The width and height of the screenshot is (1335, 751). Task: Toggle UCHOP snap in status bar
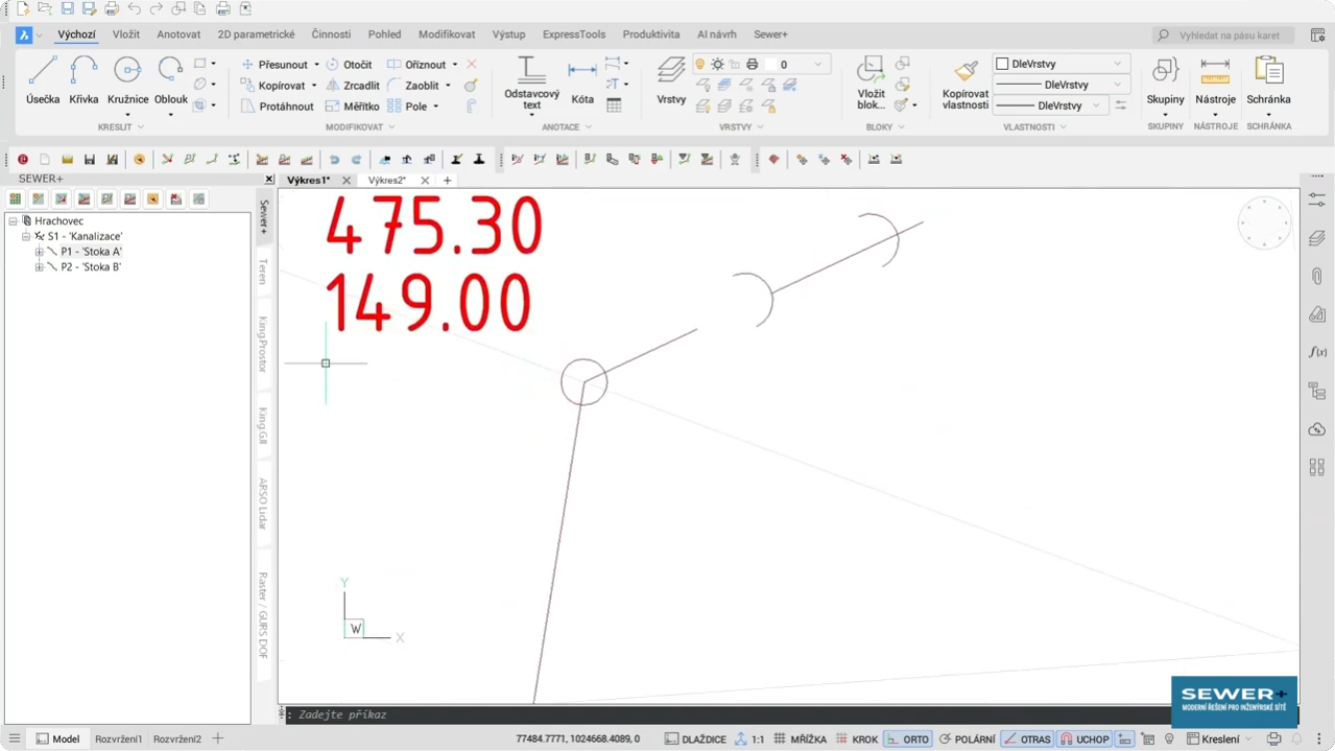pos(1085,739)
